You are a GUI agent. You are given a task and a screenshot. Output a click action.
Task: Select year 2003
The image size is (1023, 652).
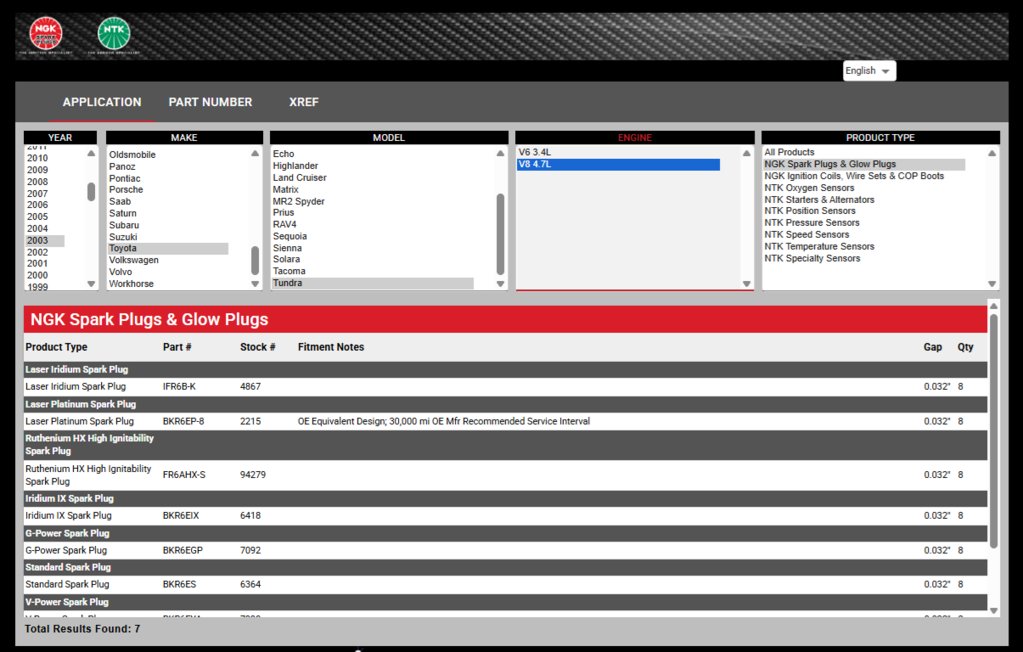(45, 240)
